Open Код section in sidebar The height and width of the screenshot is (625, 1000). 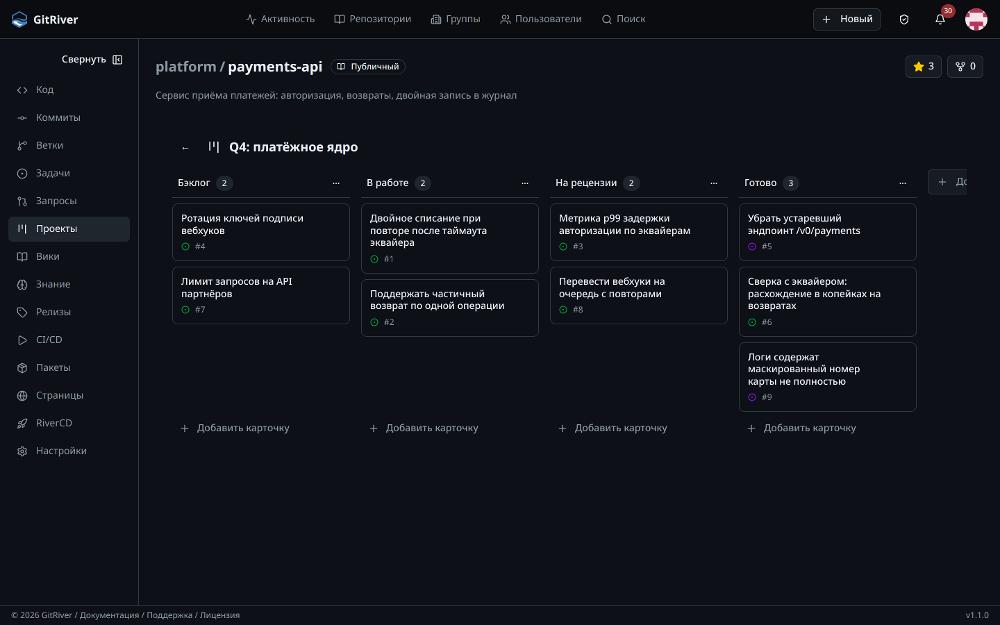[69, 90]
